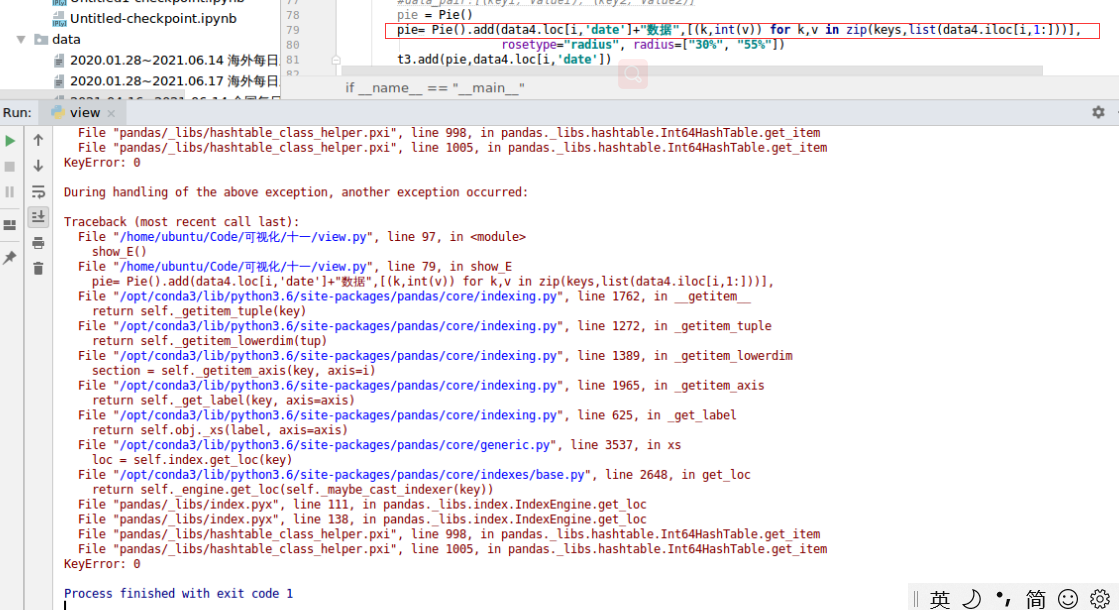1119x610 pixels.
Task: Click the Stop process icon
Action: pyautogui.click(x=9, y=165)
